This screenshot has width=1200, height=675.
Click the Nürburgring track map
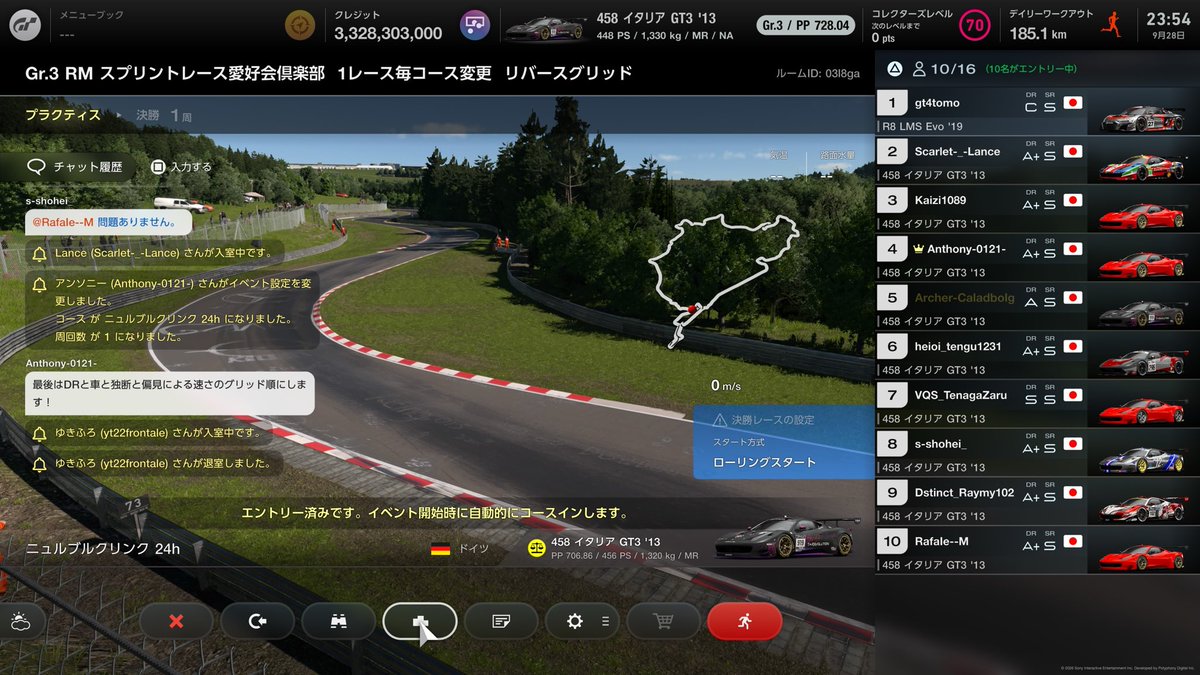[x=724, y=280]
